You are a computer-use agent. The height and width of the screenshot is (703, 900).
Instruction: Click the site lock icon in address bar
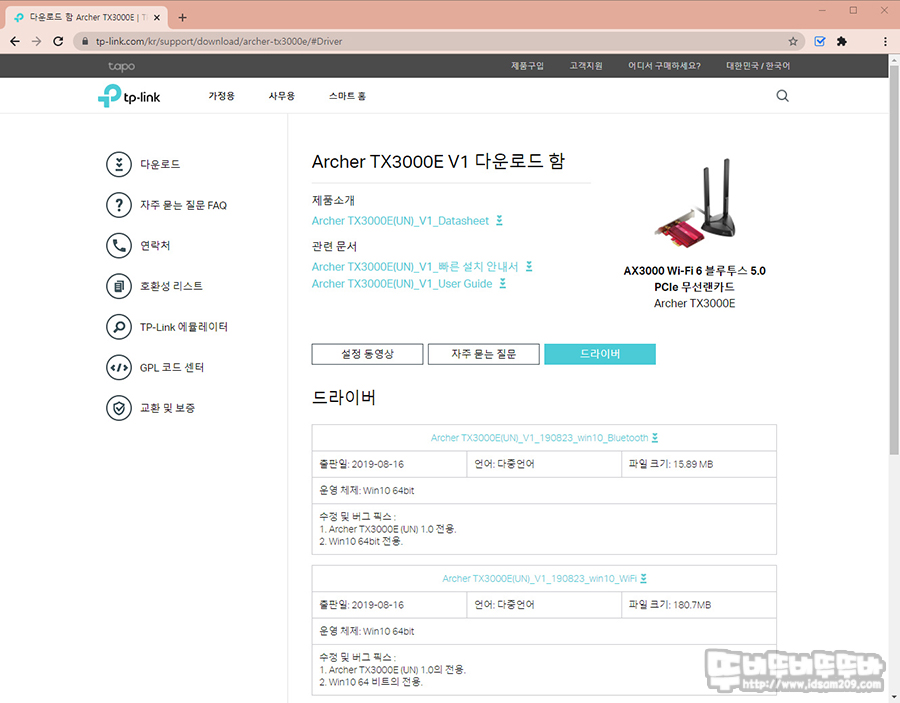pyautogui.click(x=85, y=41)
